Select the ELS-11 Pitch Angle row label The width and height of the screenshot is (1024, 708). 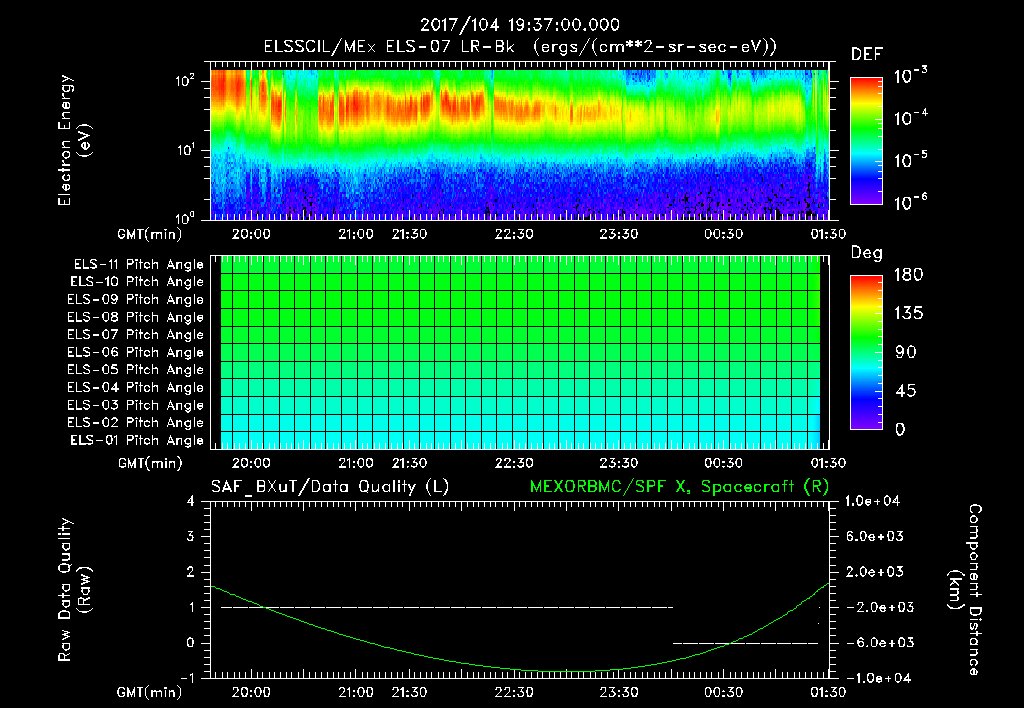tap(138, 265)
